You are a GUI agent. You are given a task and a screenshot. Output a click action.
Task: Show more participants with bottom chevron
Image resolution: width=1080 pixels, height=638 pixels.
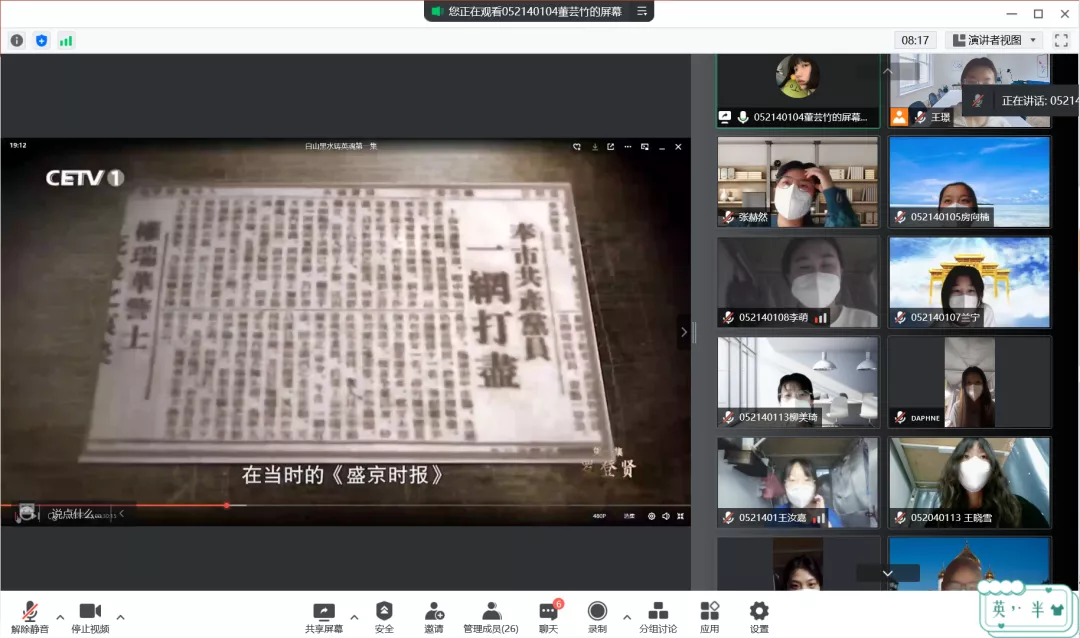pos(888,573)
